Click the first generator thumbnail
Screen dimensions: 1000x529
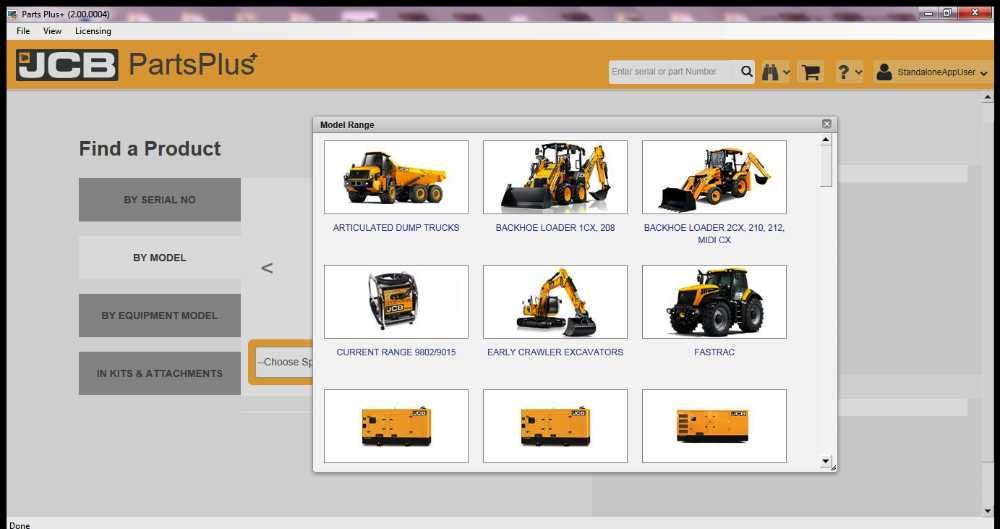(396, 426)
